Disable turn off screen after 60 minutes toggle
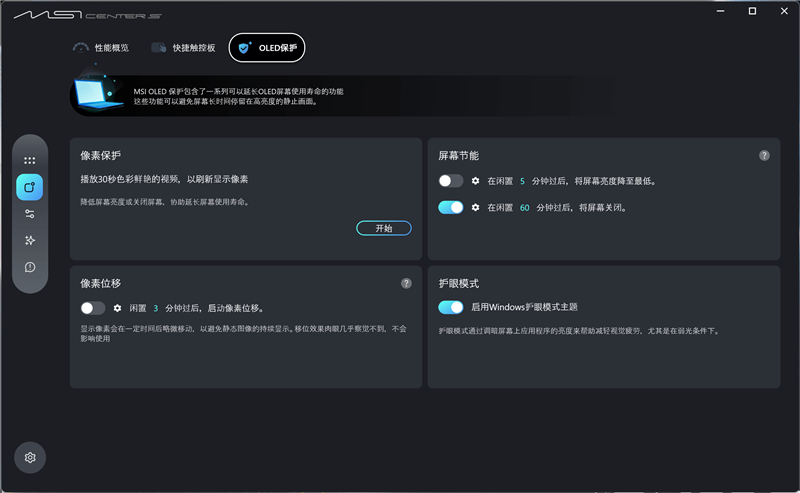 (x=451, y=207)
